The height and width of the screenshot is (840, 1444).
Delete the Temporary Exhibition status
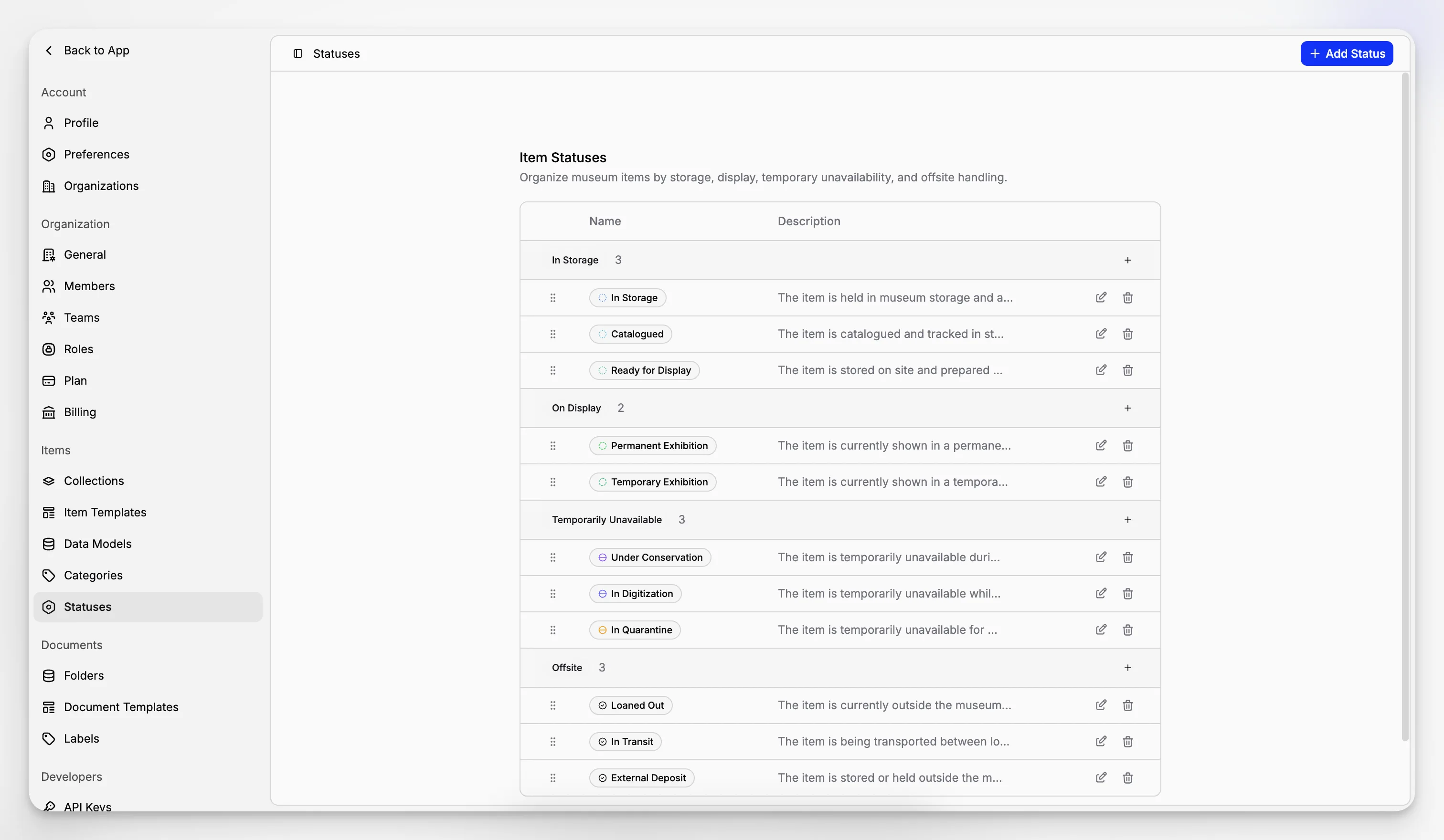[x=1127, y=482]
